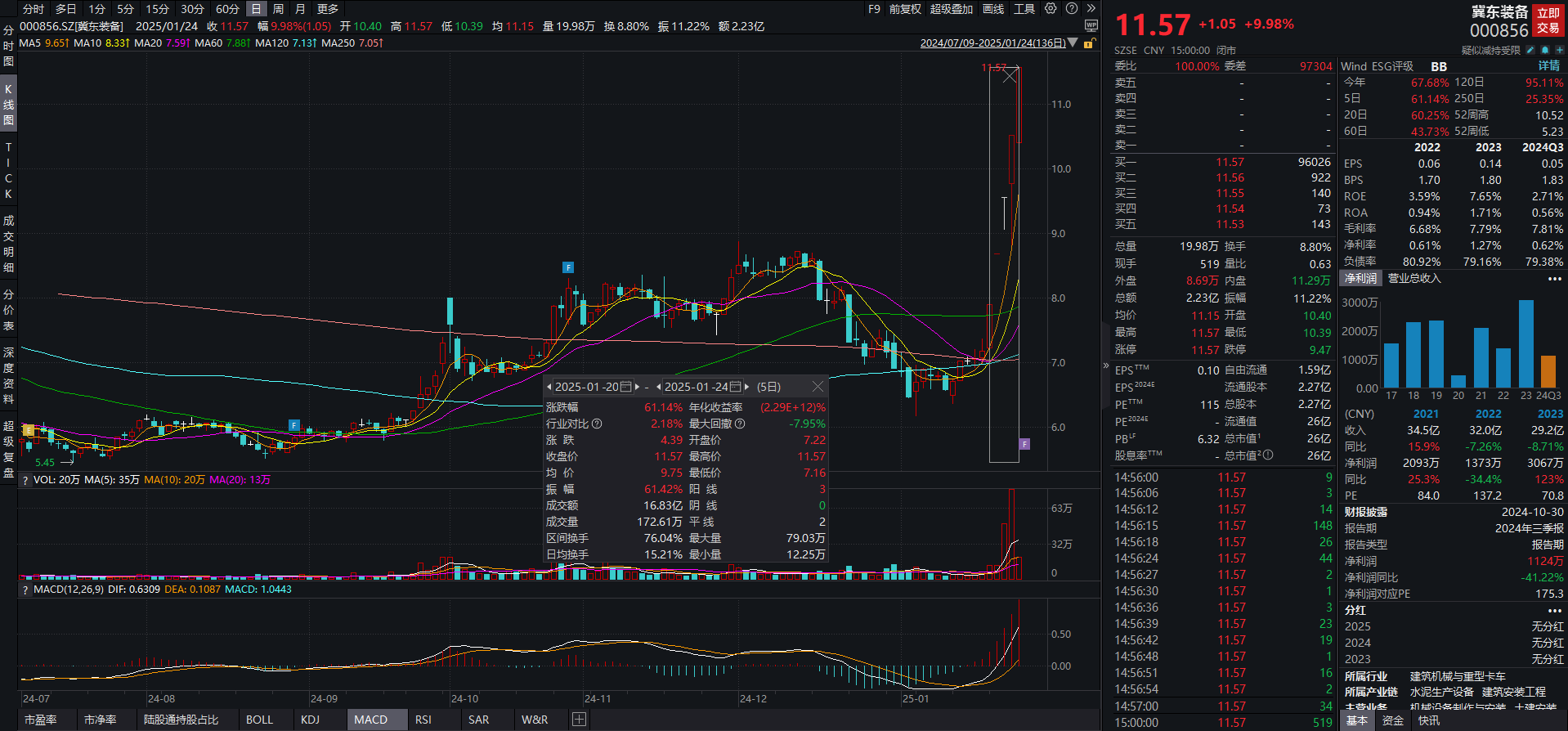Open more options in 分红 section
This screenshot has height=731, width=1568.
click(x=1554, y=611)
